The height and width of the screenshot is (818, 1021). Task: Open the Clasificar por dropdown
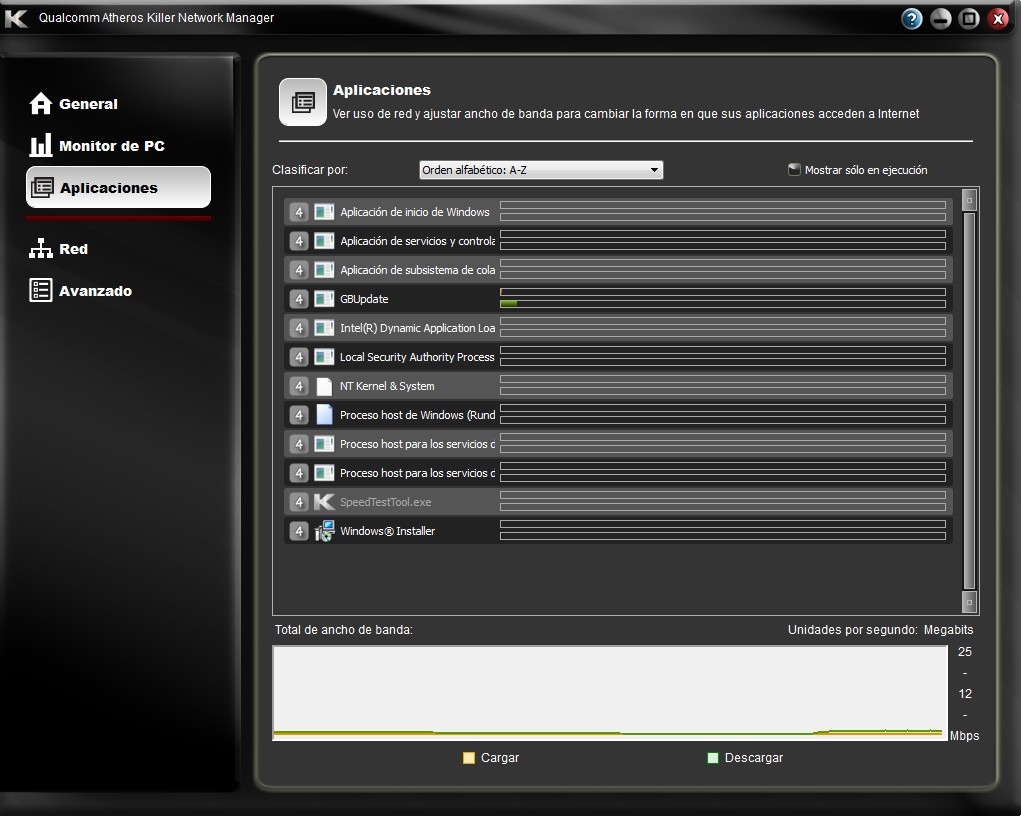point(540,170)
